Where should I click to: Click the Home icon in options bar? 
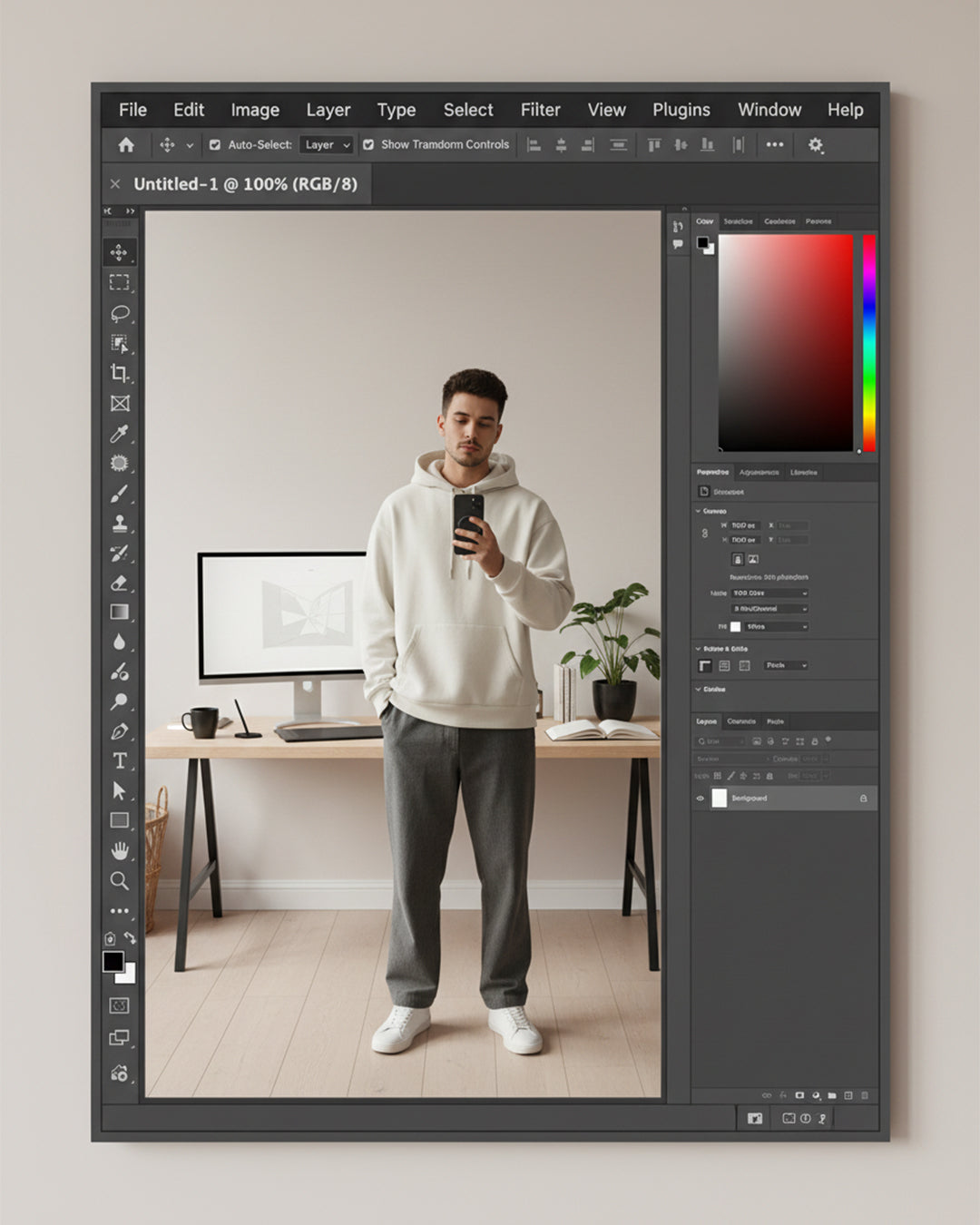click(126, 145)
